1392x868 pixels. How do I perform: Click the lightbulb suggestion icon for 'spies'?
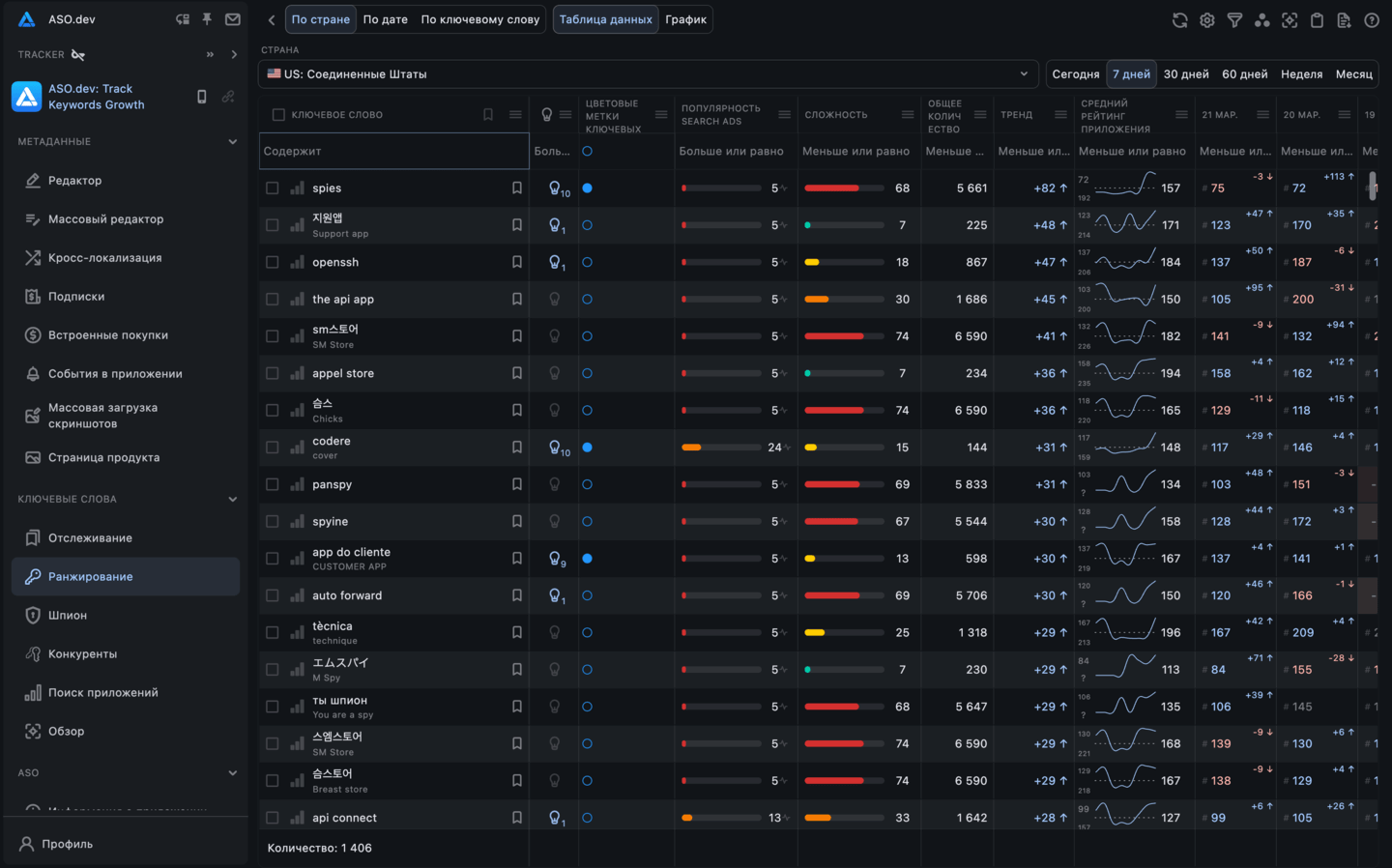pyautogui.click(x=555, y=188)
